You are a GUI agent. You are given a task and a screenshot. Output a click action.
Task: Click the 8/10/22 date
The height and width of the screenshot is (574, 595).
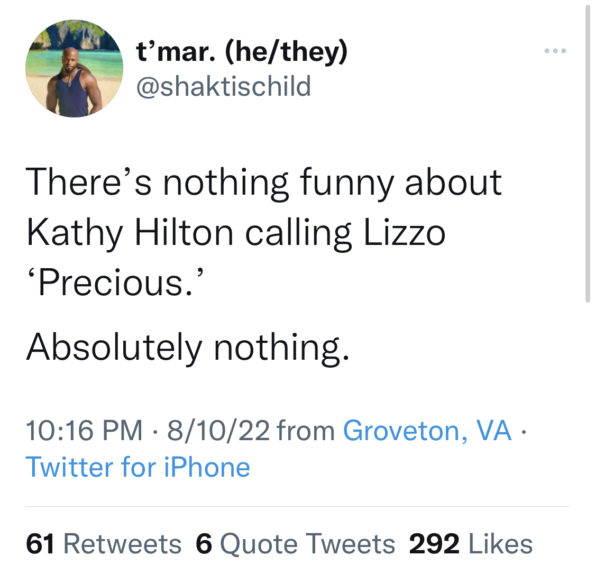(219, 430)
